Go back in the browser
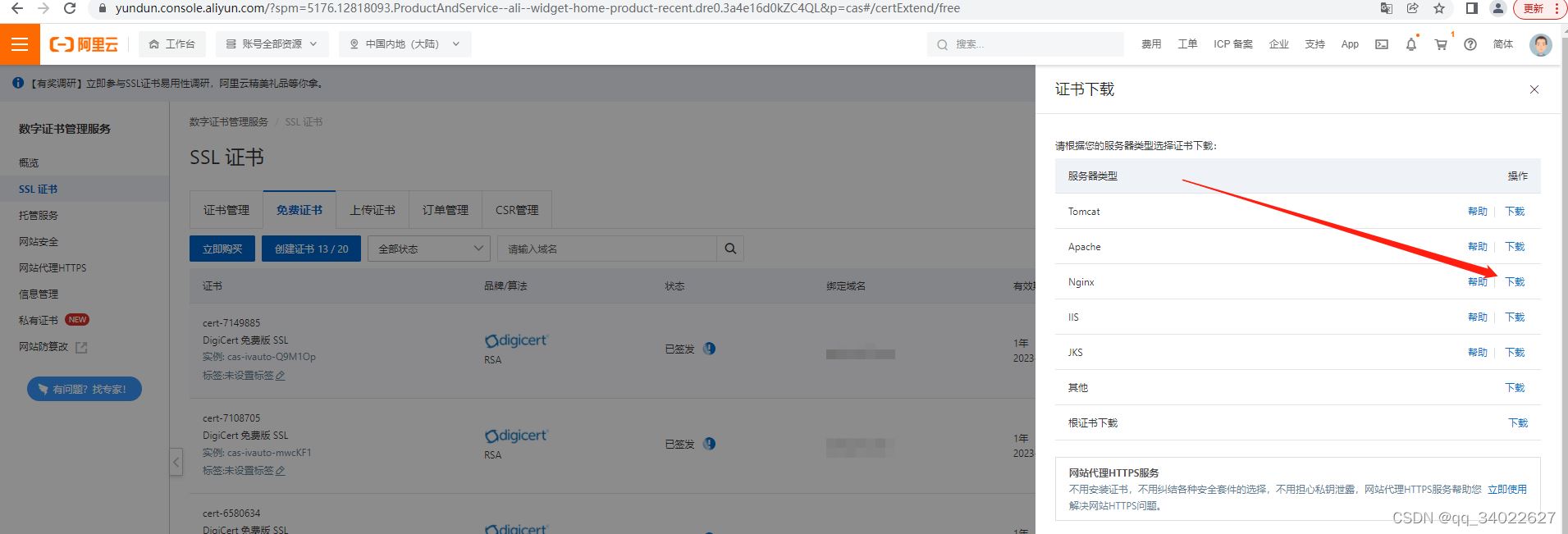This screenshot has height=534, width=1568. [17, 8]
